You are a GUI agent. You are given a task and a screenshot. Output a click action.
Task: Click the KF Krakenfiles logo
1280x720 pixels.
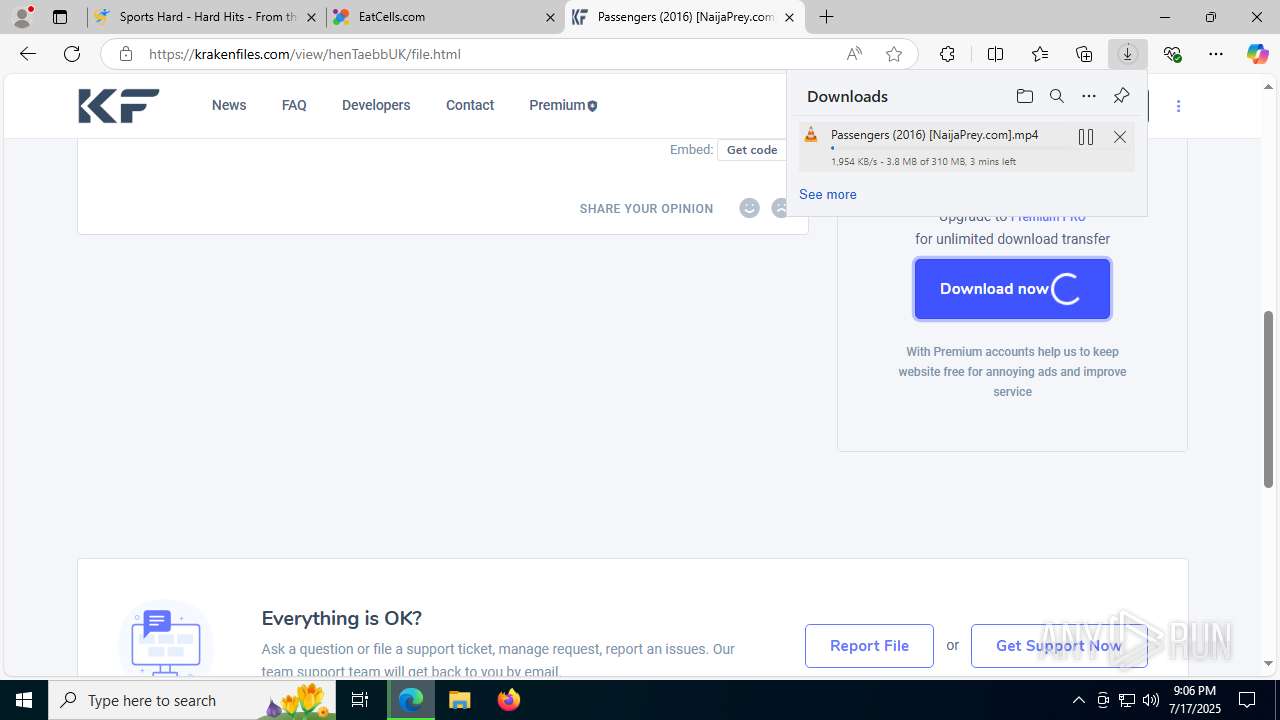(119, 105)
